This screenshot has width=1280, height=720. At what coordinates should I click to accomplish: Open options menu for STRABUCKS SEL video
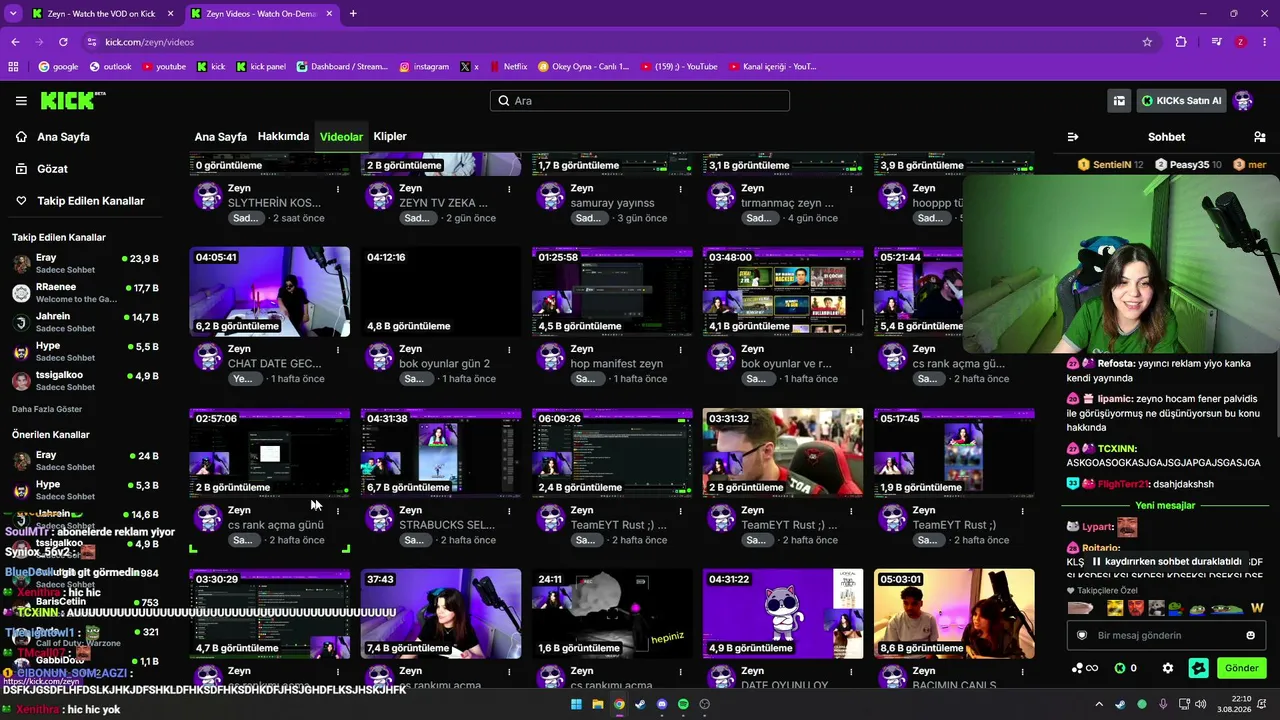pyautogui.click(x=509, y=511)
